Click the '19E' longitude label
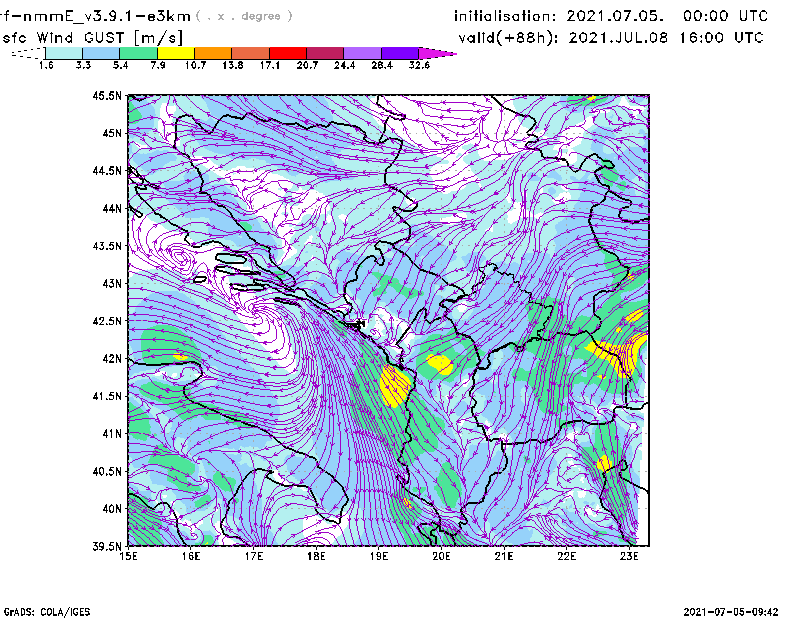The image size is (800, 618). 379,556
